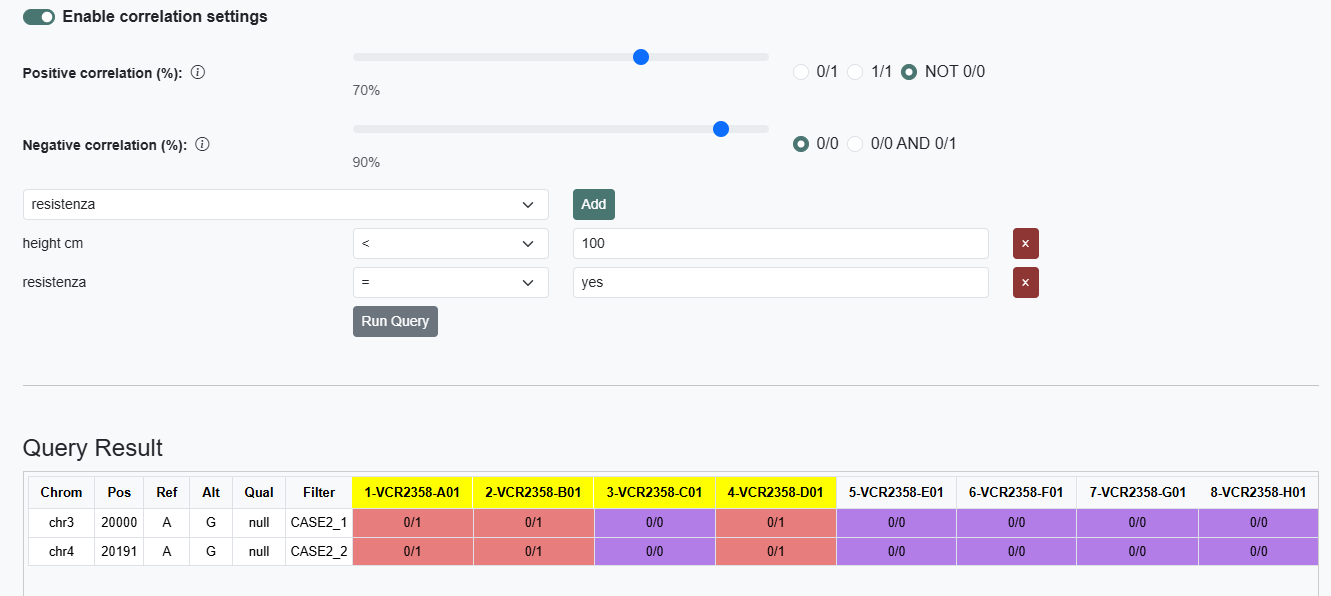Remove the resistenza filter row
This screenshot has height=596, width=1331.
pos(1025,283)
